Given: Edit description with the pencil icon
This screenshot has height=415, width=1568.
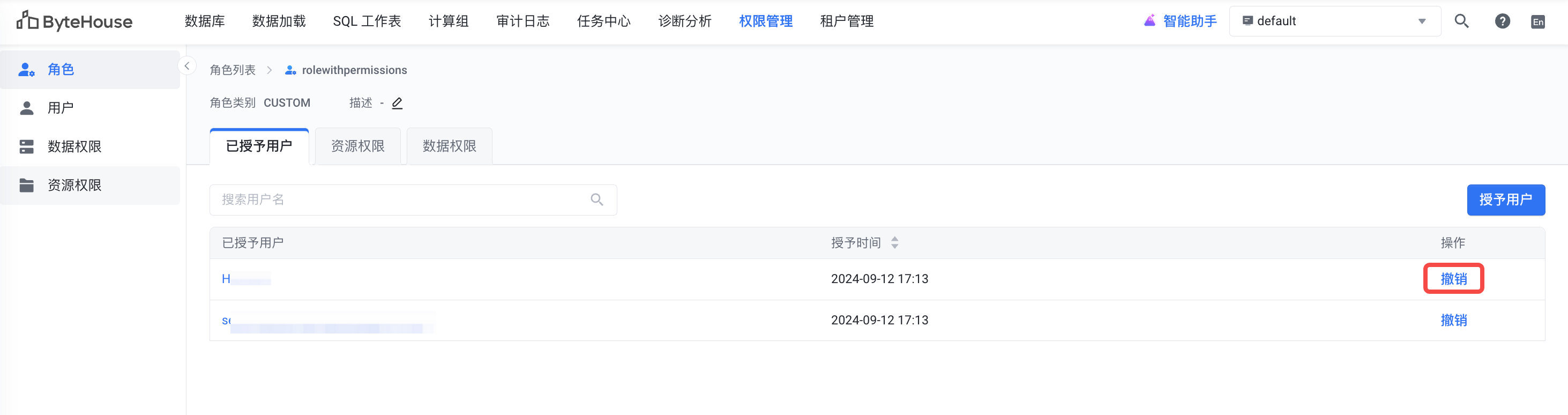Looking at the screenshot, I should click(x=397, y=103).
